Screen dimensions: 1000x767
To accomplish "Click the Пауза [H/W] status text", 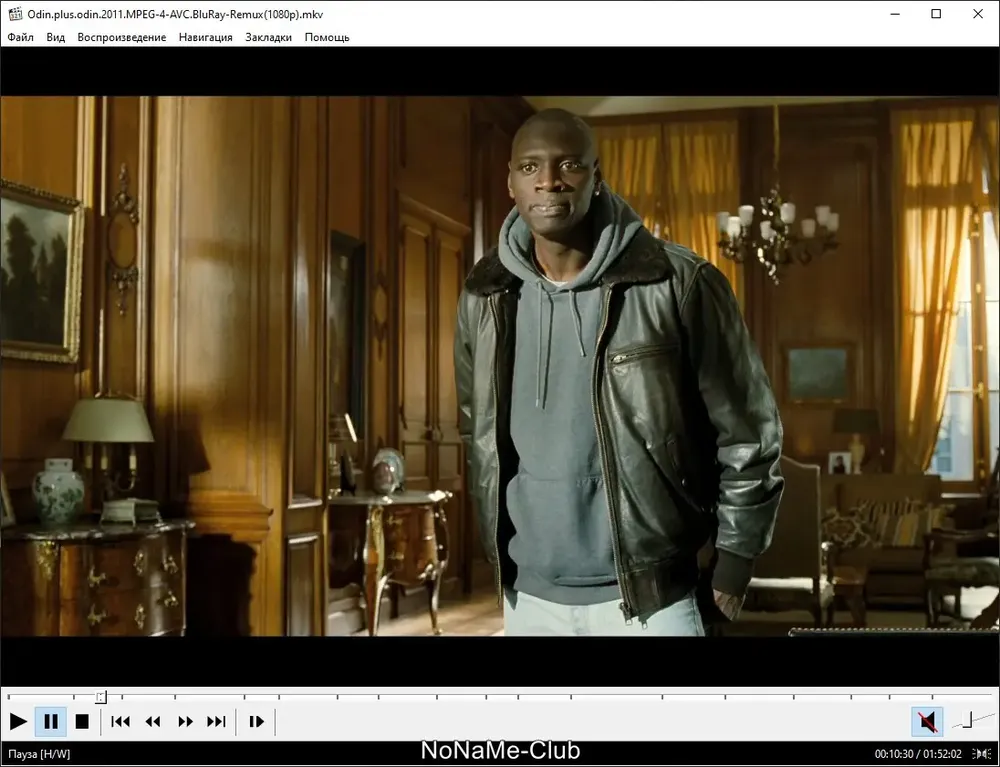I will 40,754.
